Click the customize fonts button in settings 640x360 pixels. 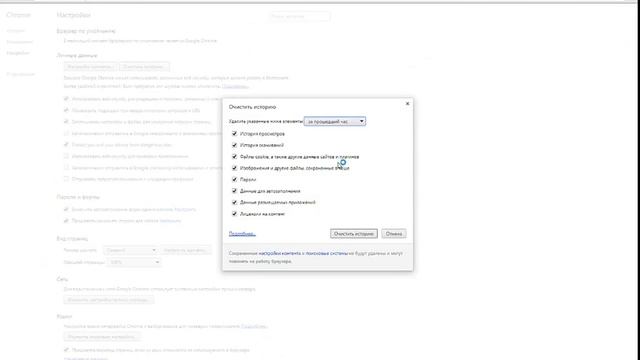point(185,250)
